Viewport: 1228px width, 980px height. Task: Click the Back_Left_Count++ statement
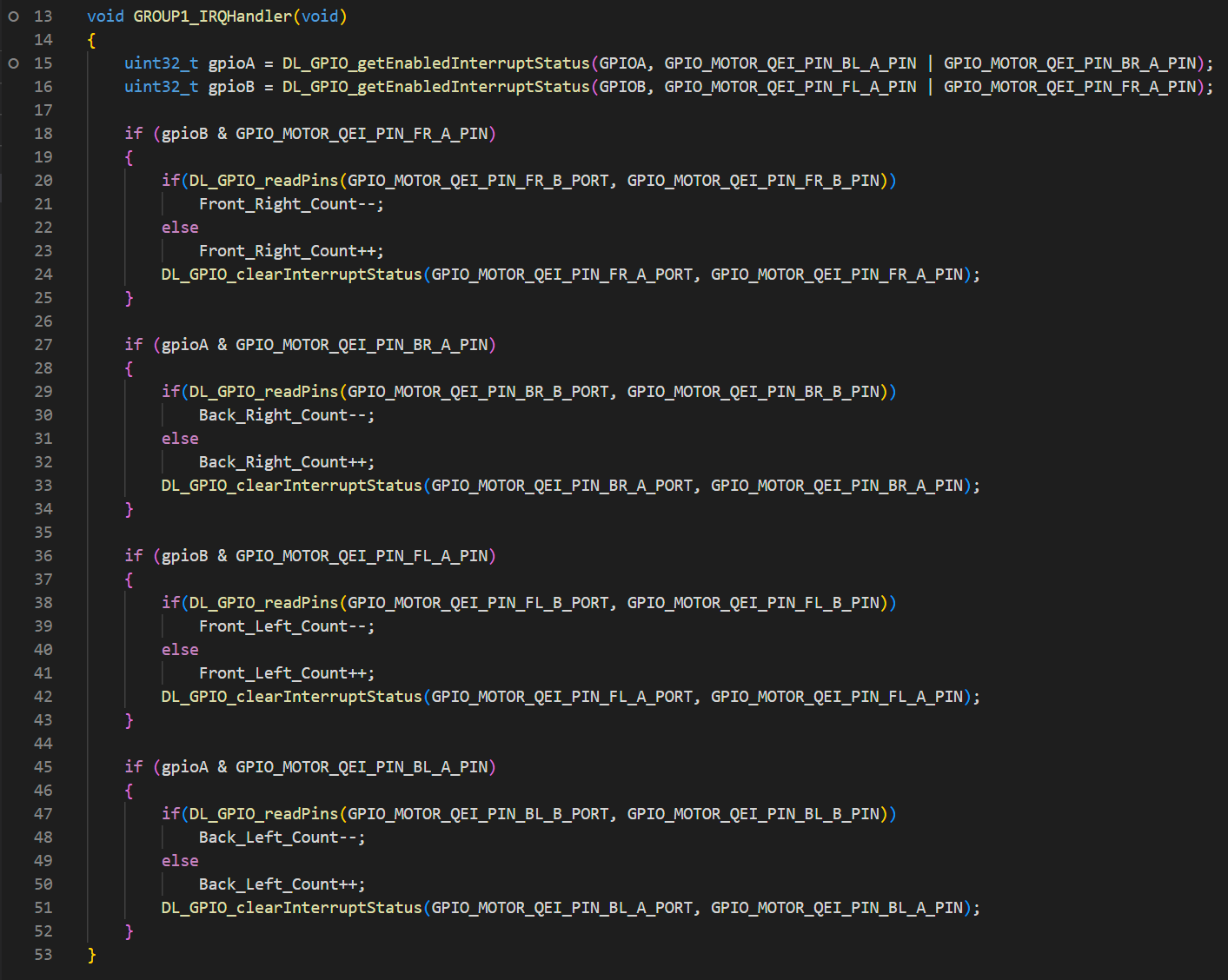pyautogui.click(x=282, y=884)
